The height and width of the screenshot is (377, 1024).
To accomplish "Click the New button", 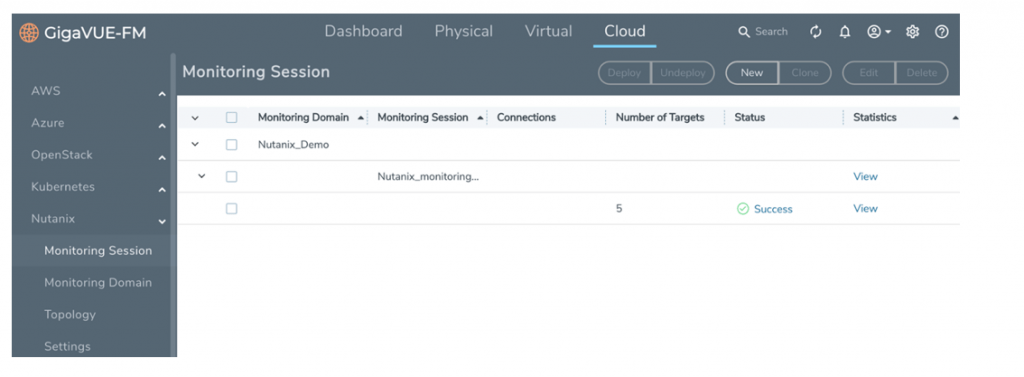I will point(752,73).
